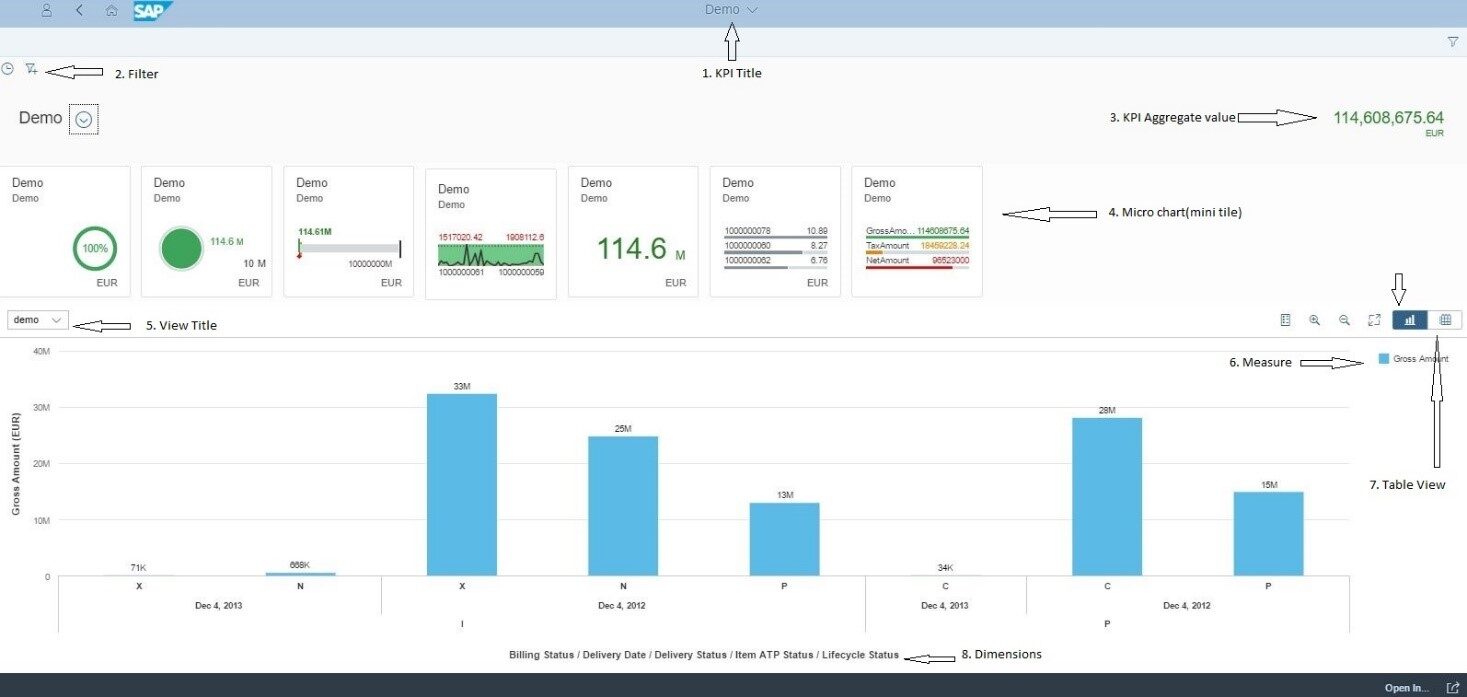Expand the Demo title dropdown in header
1467x697 pixels.
(x=731, y=10)
